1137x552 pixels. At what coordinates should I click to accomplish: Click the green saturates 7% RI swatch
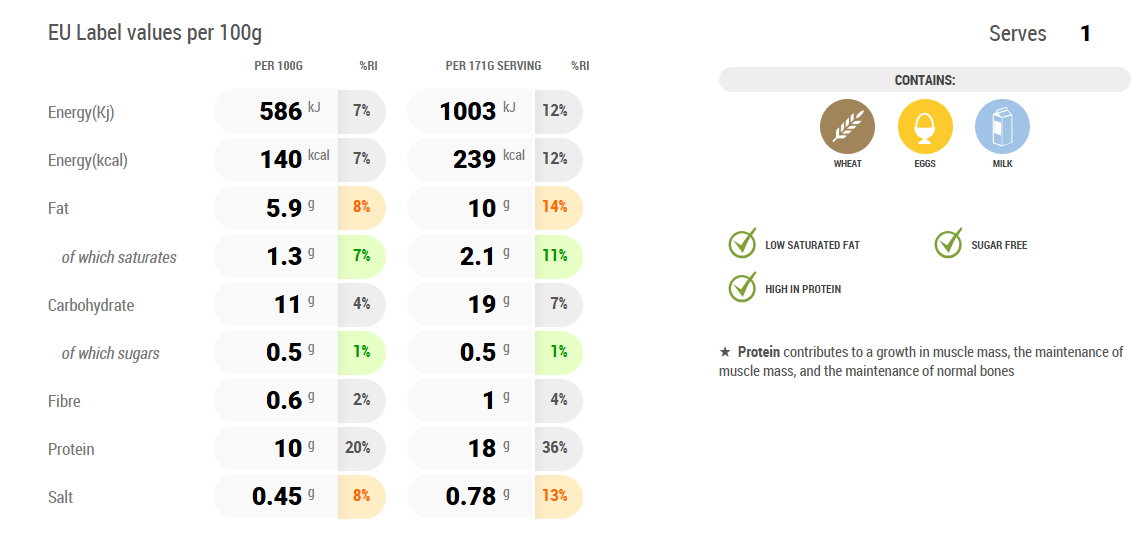click(x=361, y=256)
